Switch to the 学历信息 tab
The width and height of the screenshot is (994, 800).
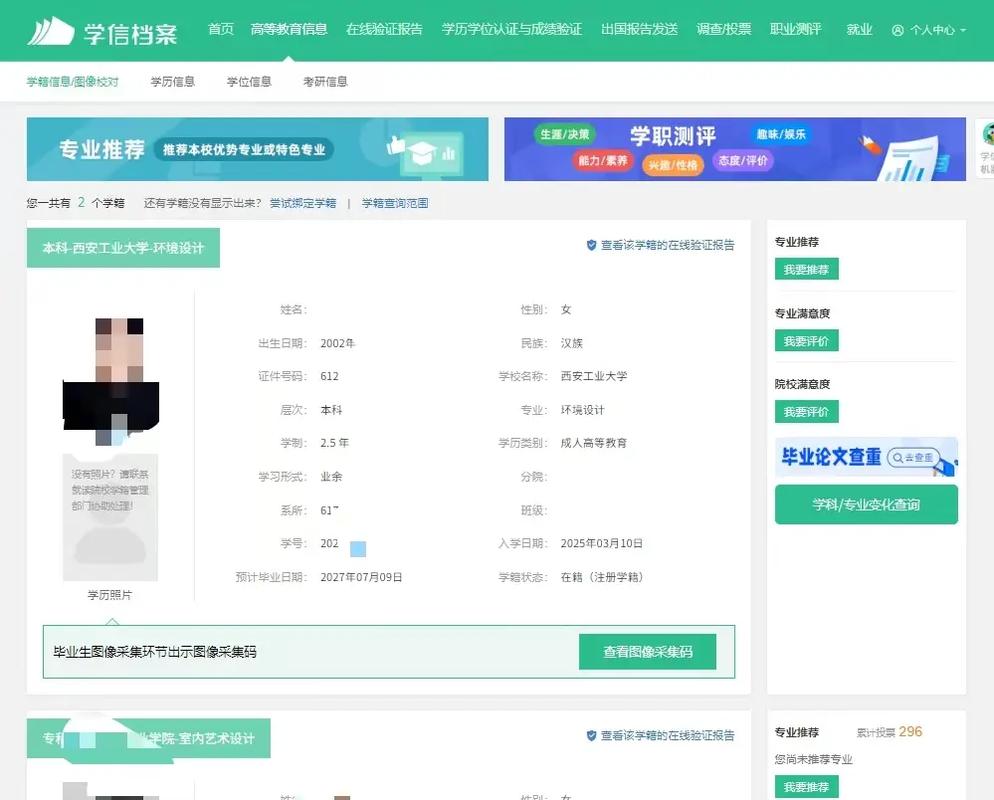click(x=172, y=82)
